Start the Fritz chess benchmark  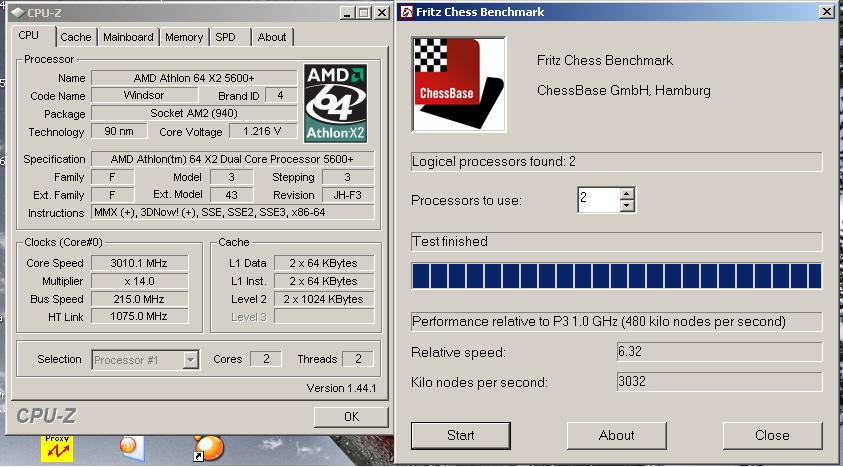point(461,435)
